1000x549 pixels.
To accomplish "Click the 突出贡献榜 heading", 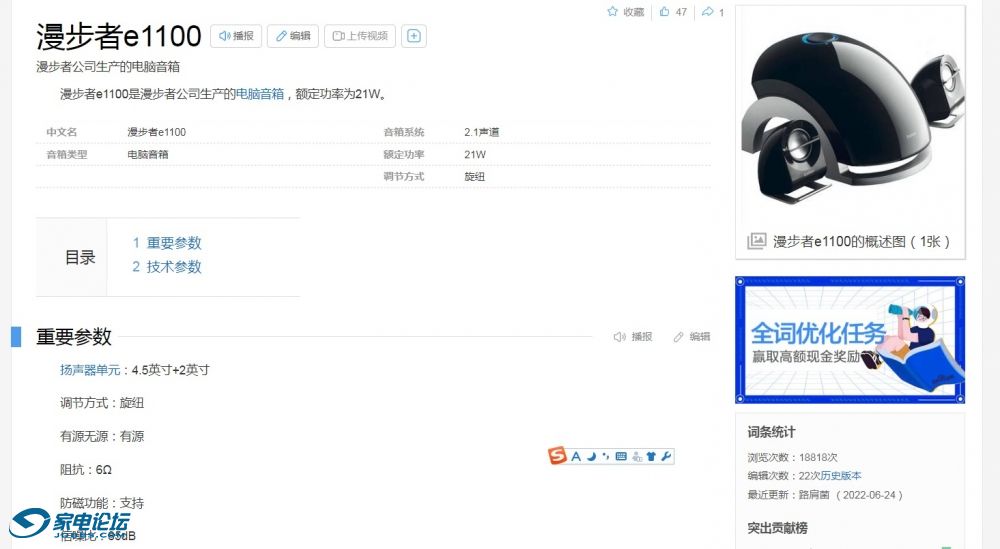I will click(x=777, y=528).
